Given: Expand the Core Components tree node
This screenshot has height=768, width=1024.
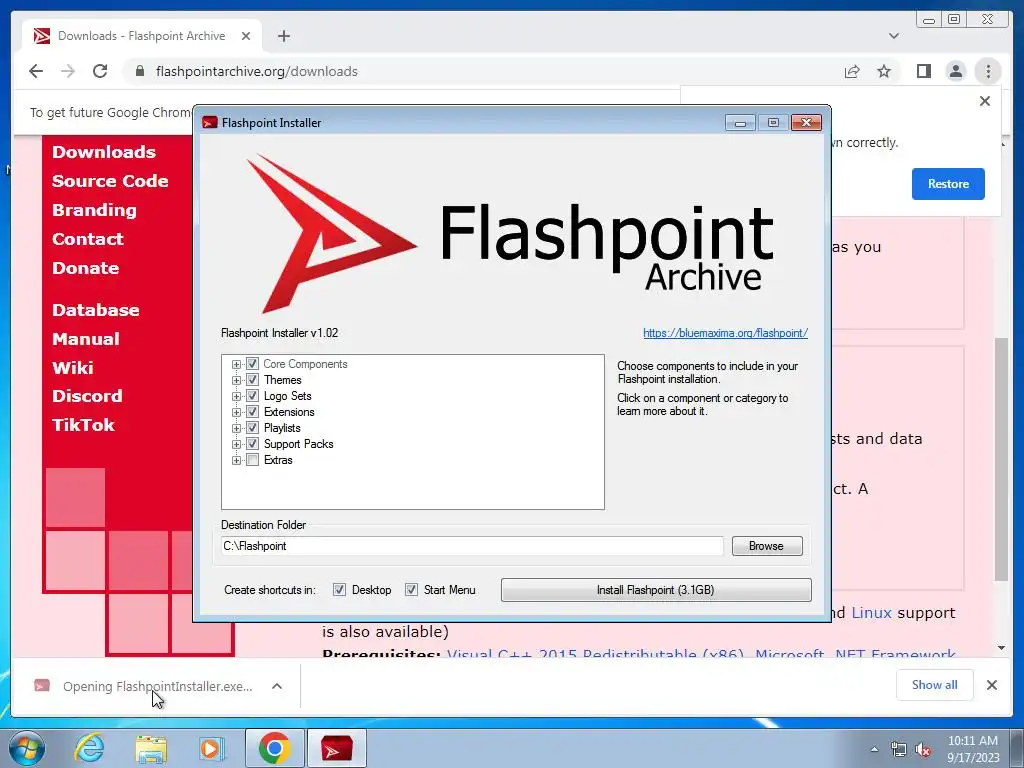Looking at the screenshot, I should pyautogui.click(x=236, y=364).
